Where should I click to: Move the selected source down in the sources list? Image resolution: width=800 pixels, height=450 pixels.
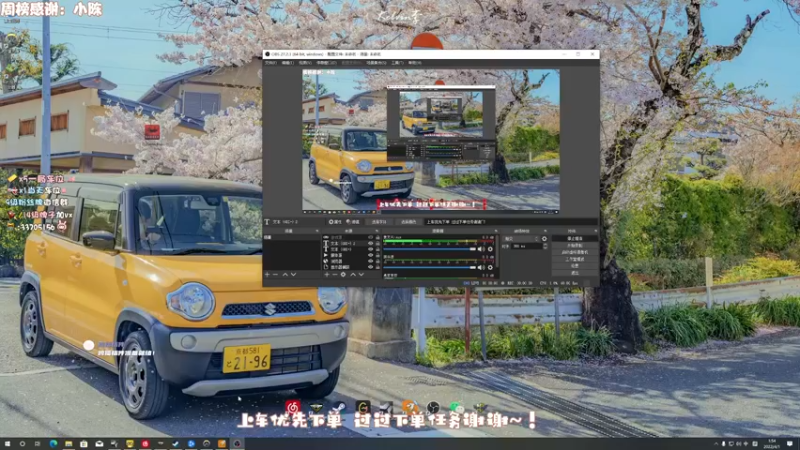(x=361, y=274)
